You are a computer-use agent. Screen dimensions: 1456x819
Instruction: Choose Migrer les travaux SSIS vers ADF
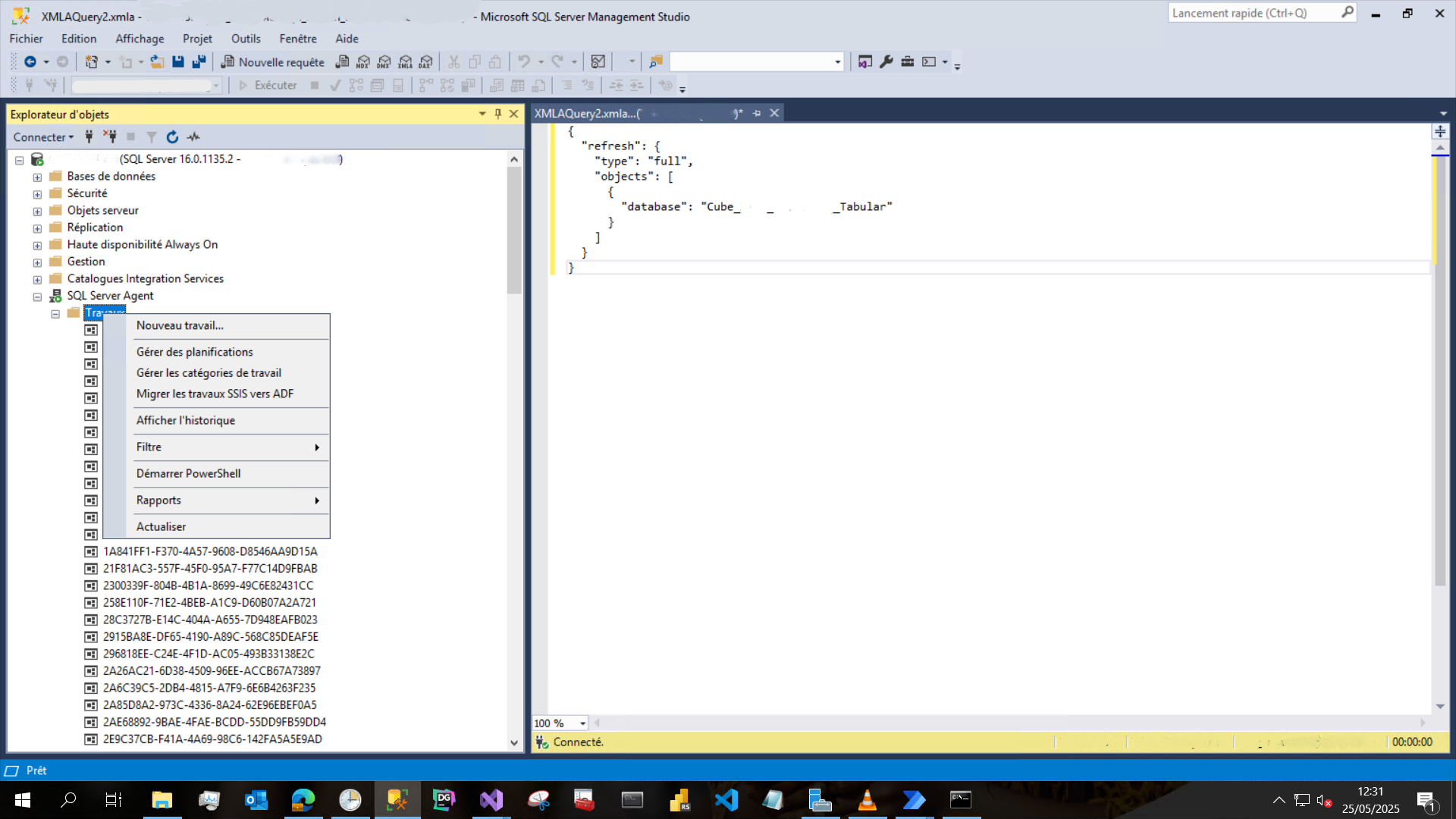tap(216, 394)
